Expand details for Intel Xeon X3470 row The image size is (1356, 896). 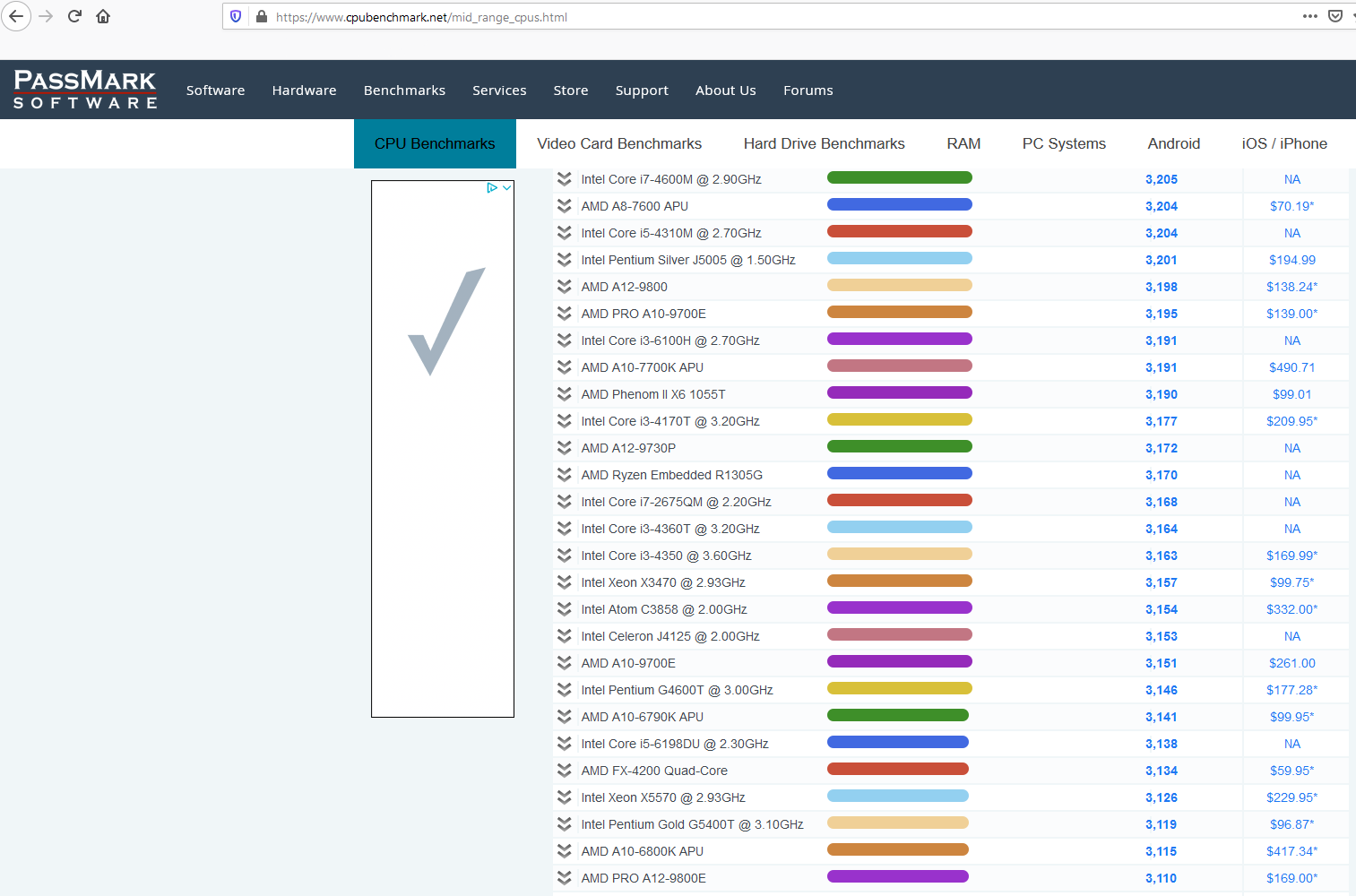coord(564,582)
